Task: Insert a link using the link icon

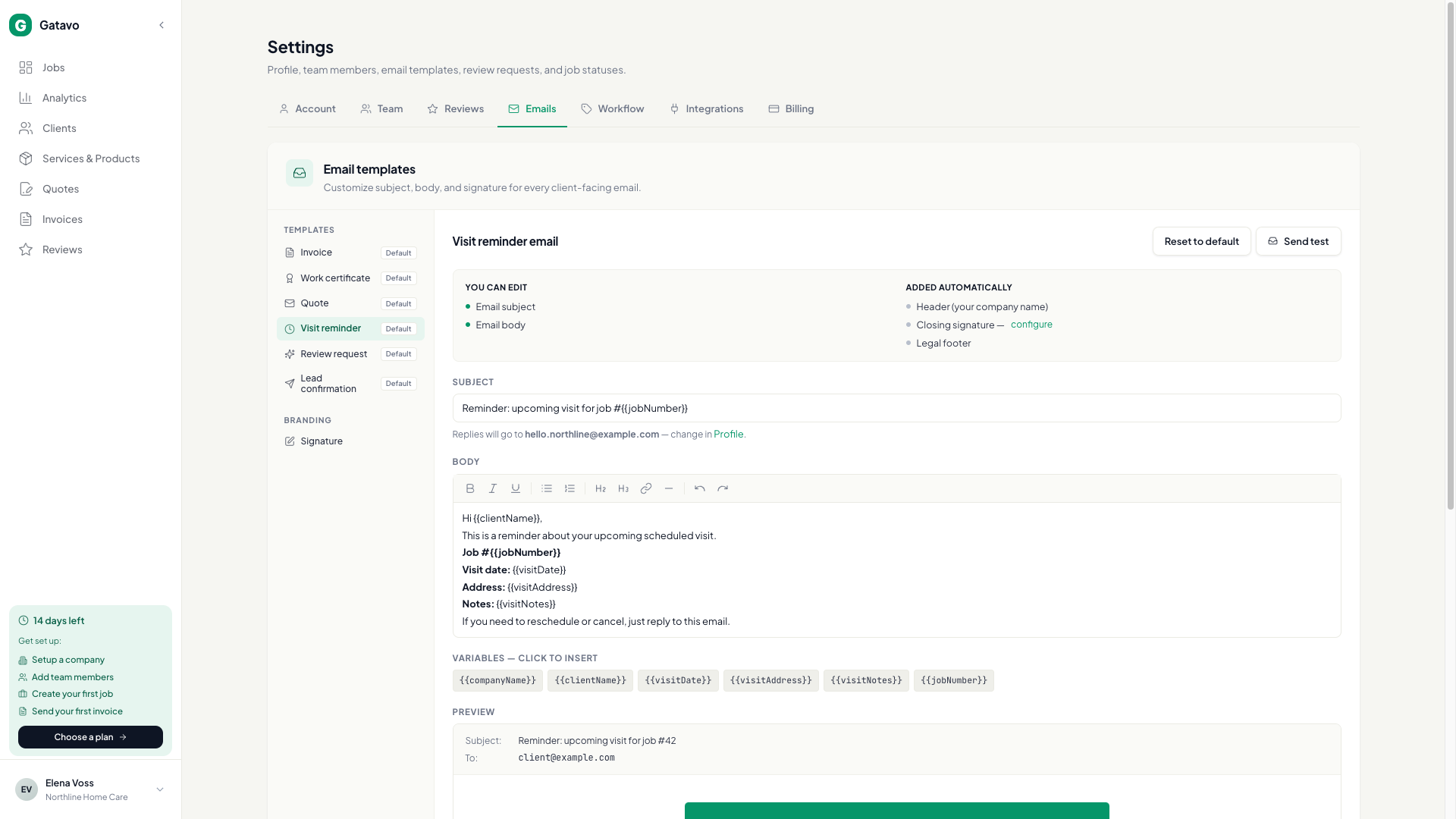Action: click(646, 489)
